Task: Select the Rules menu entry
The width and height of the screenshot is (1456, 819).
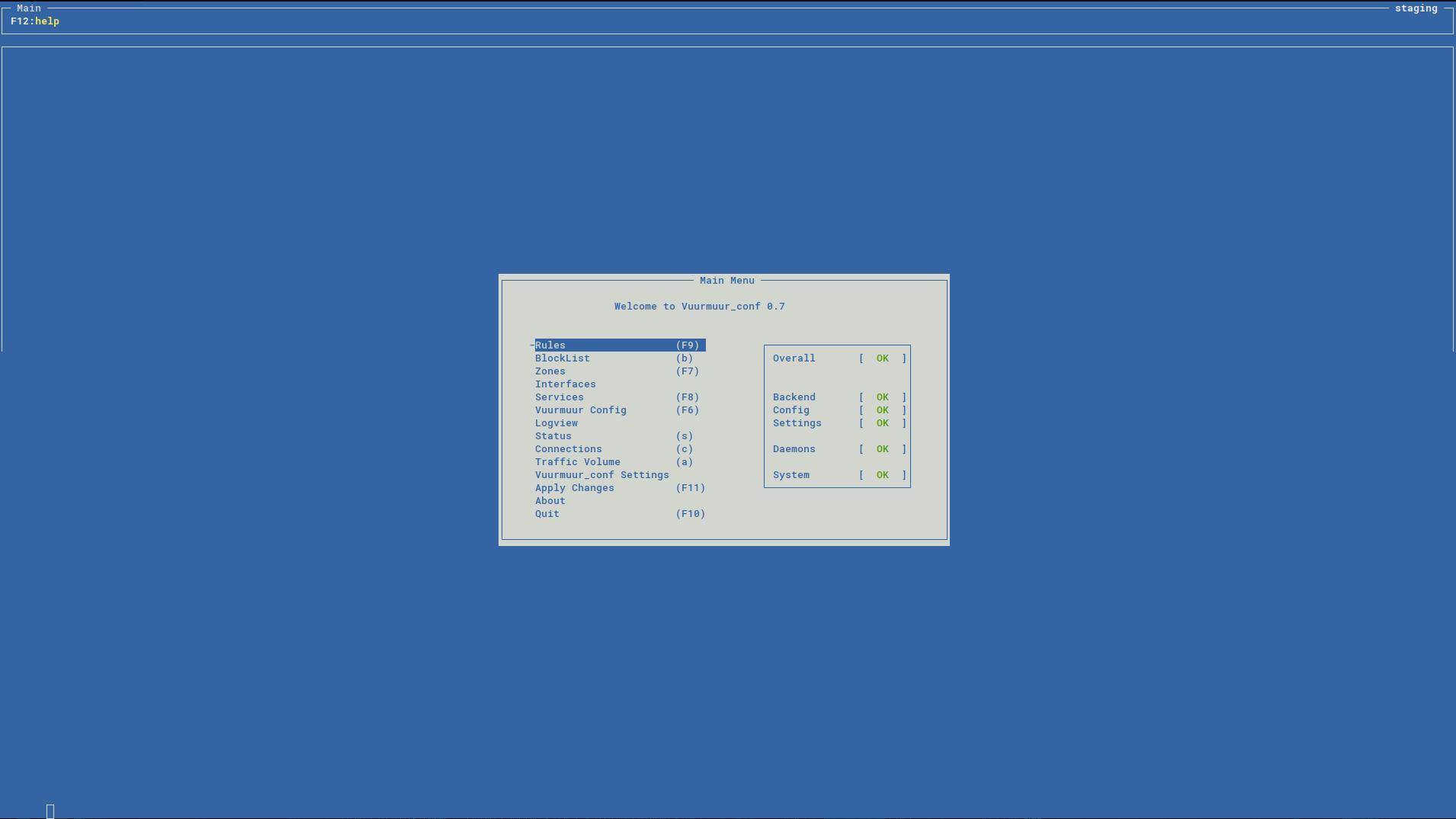Action: click(620, 345)
